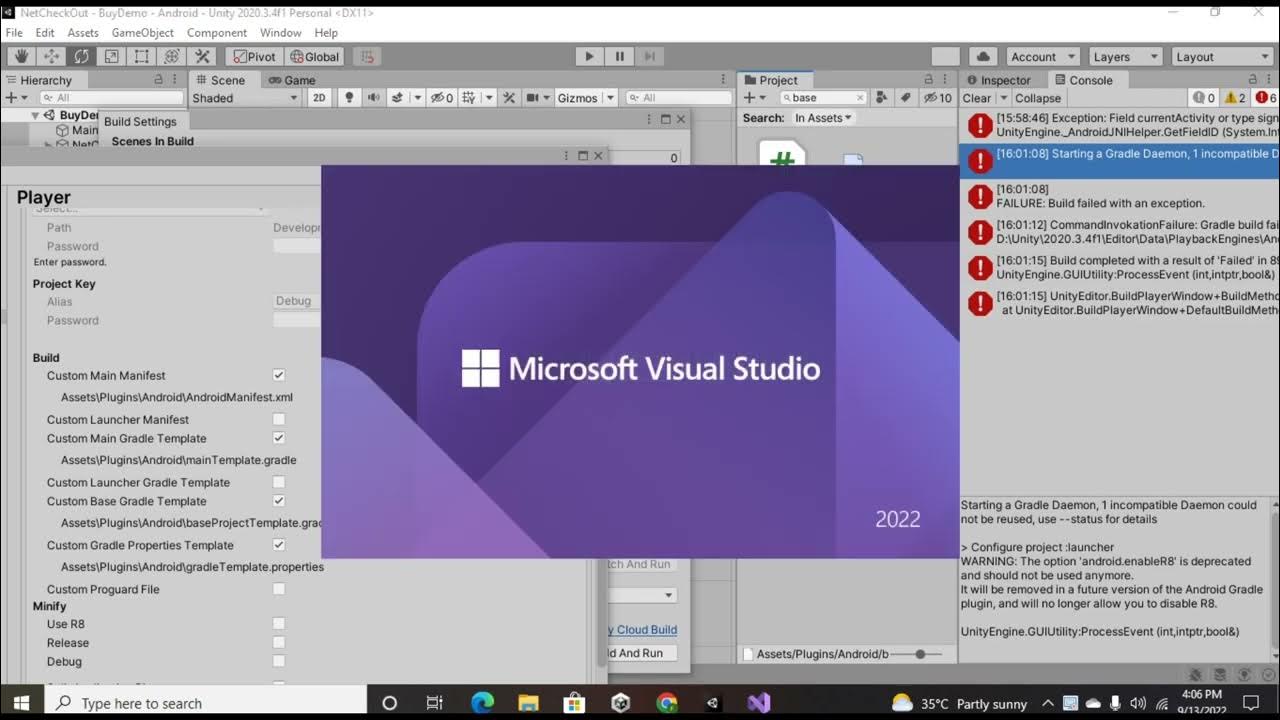Click search by type icon in Project

tap(882, 98)
